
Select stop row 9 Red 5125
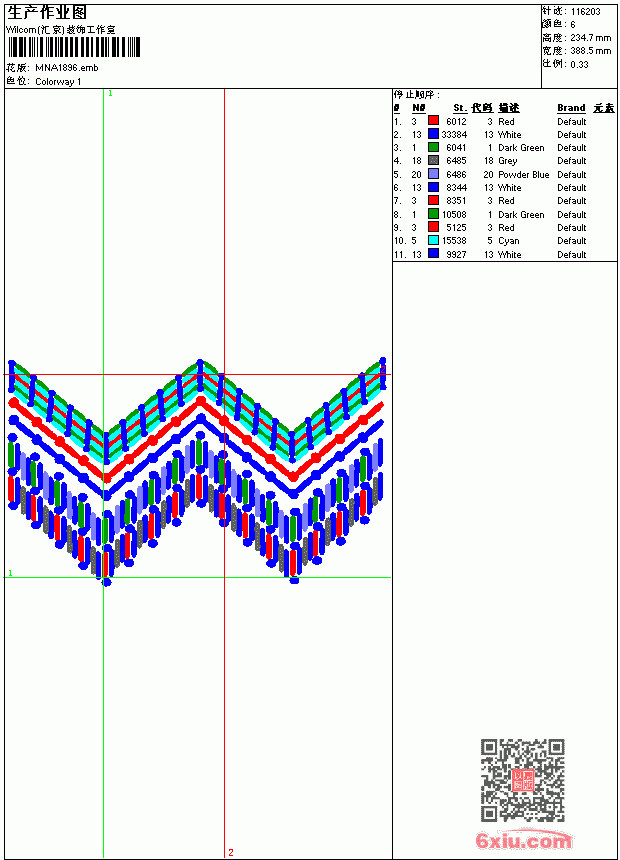[505, 227]
